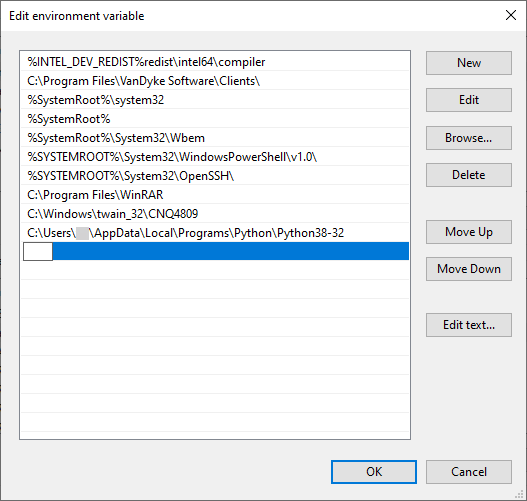527x501 pixels.
Task: Select the WindowsPowerShell v1.0 entry
Action: 215,157
